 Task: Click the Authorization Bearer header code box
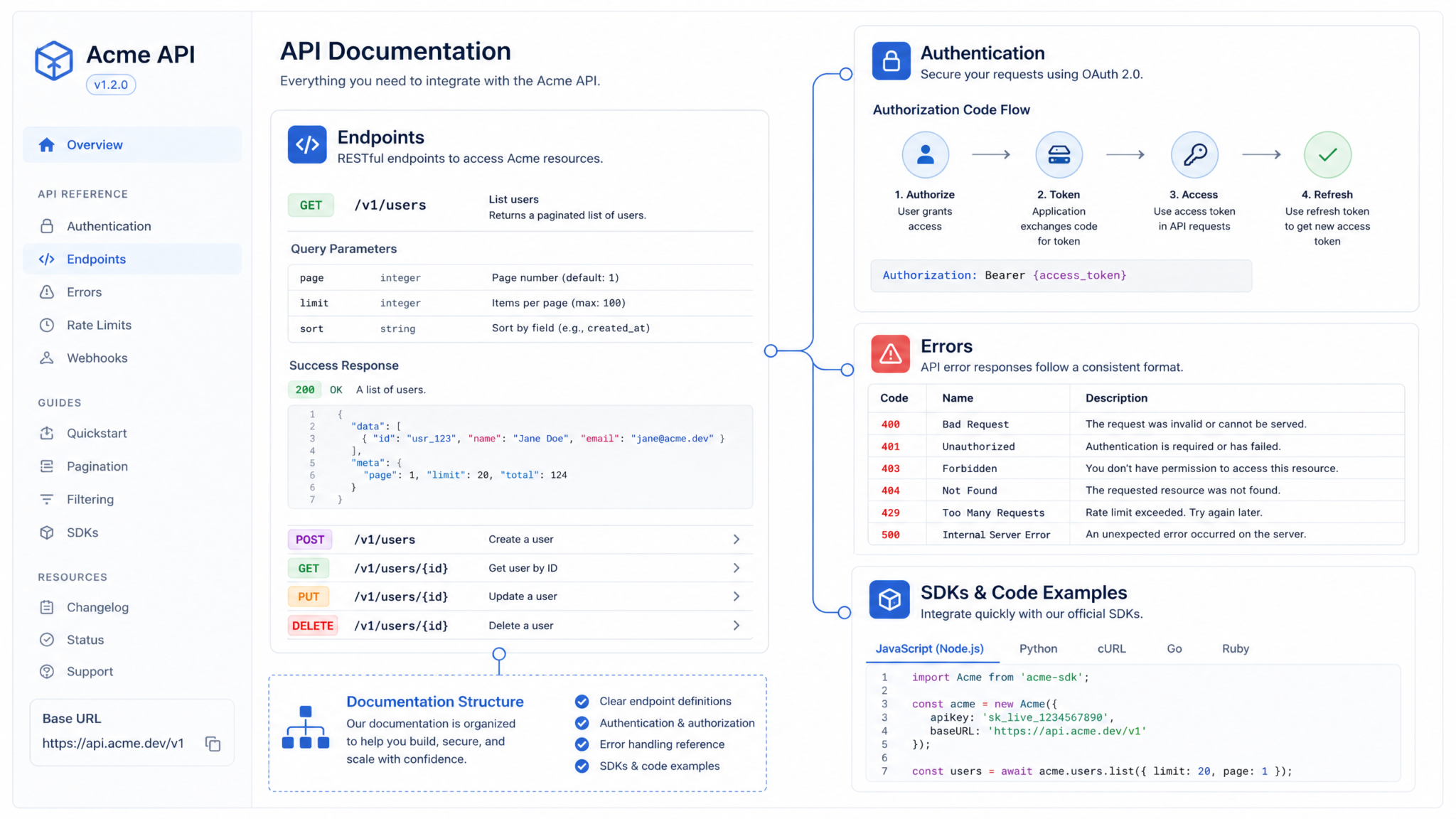pos(1061,276)
